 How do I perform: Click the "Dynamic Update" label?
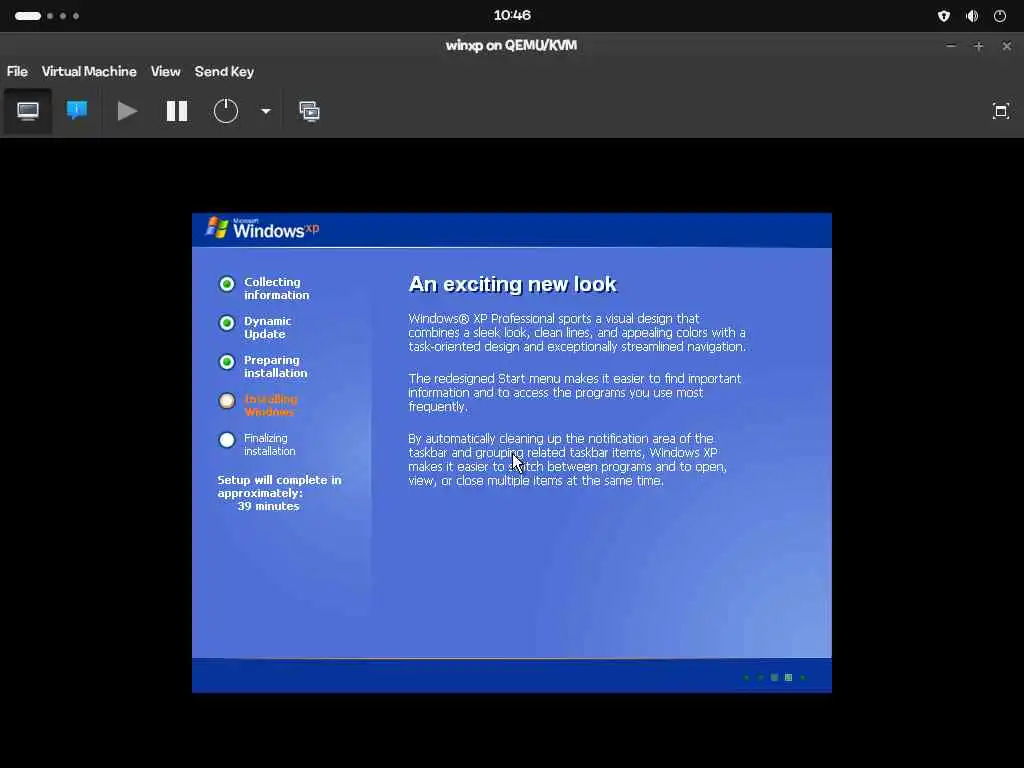click(267, 327)
